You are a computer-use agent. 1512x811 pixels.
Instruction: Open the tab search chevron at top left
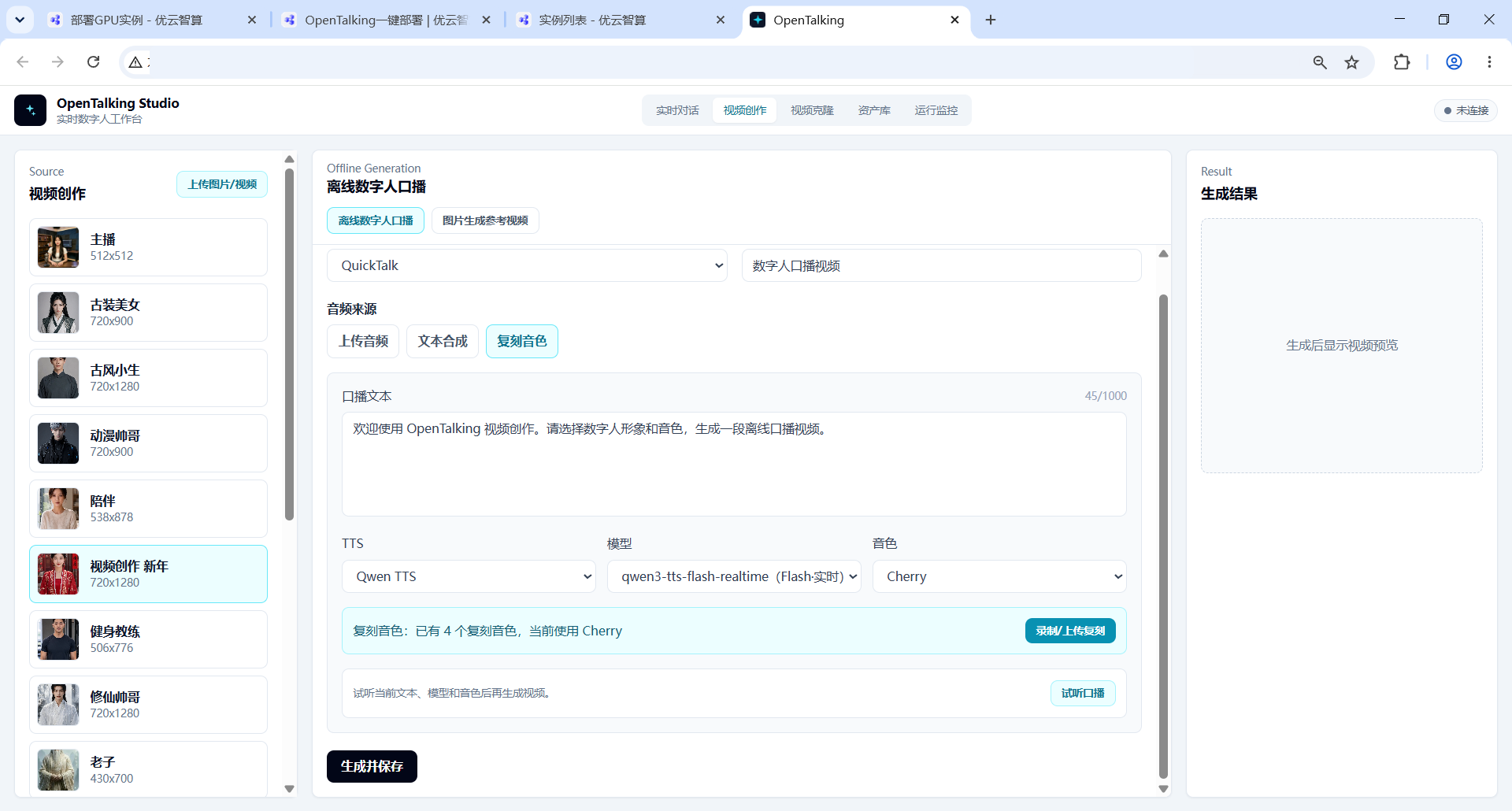tap(20, 20)
